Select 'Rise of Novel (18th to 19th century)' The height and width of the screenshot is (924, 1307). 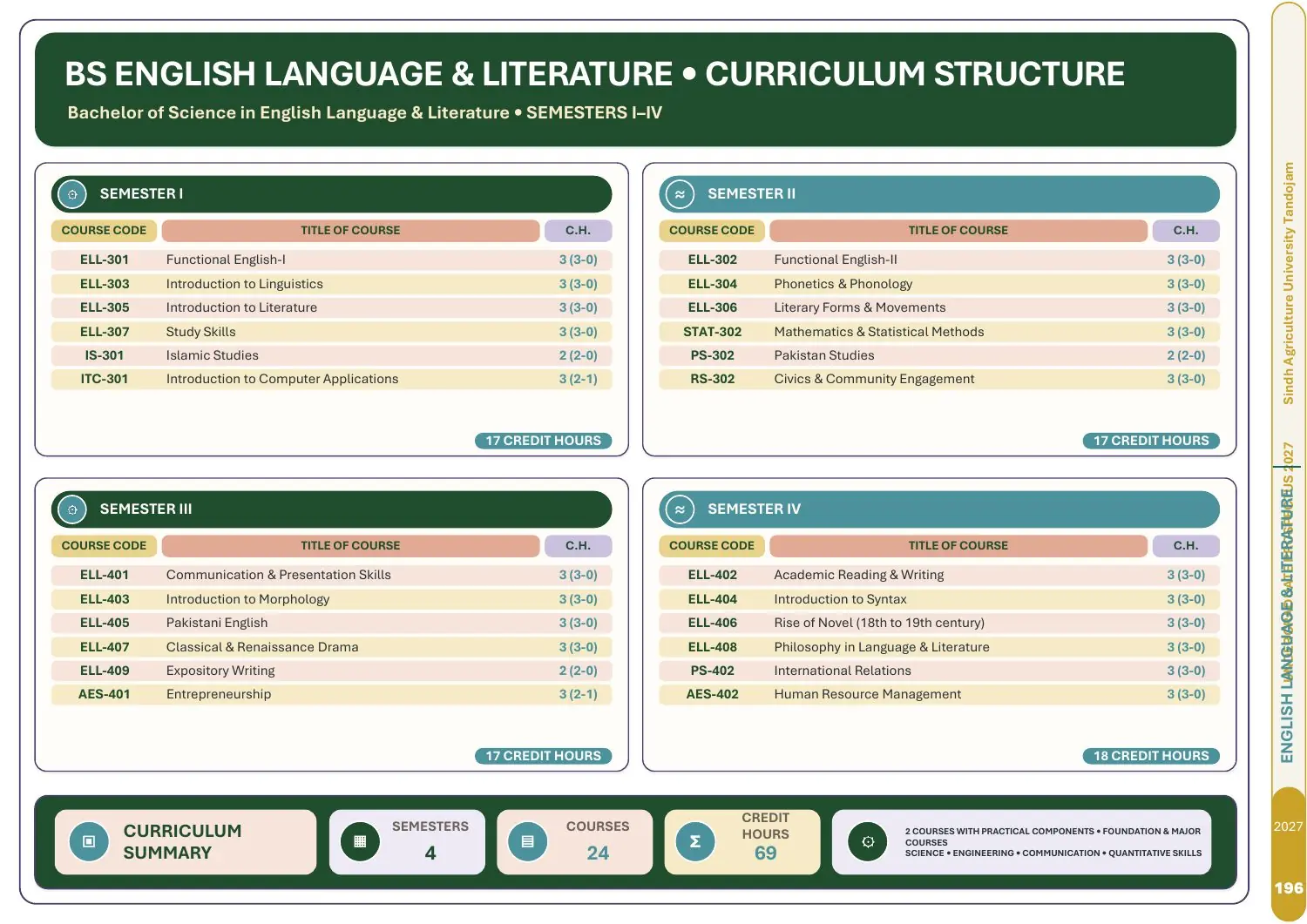click(x=879, y=623)
